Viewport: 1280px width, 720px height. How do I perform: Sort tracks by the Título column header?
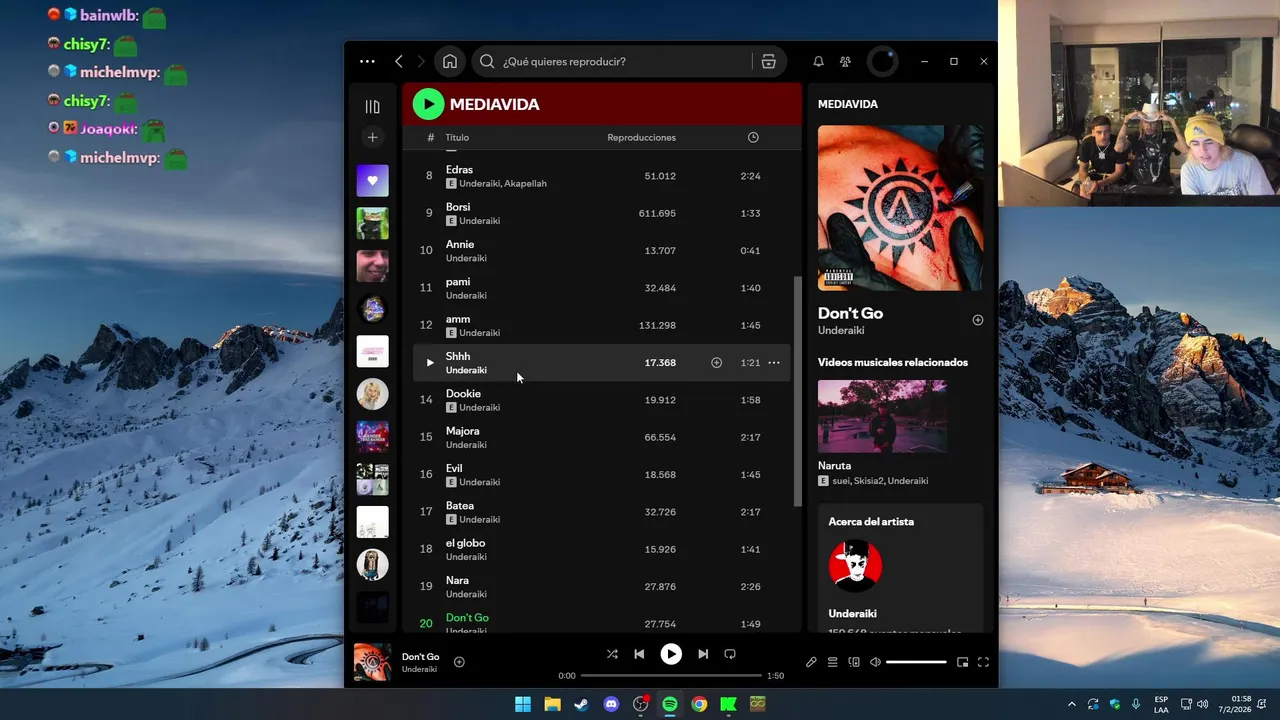[457, 137]
